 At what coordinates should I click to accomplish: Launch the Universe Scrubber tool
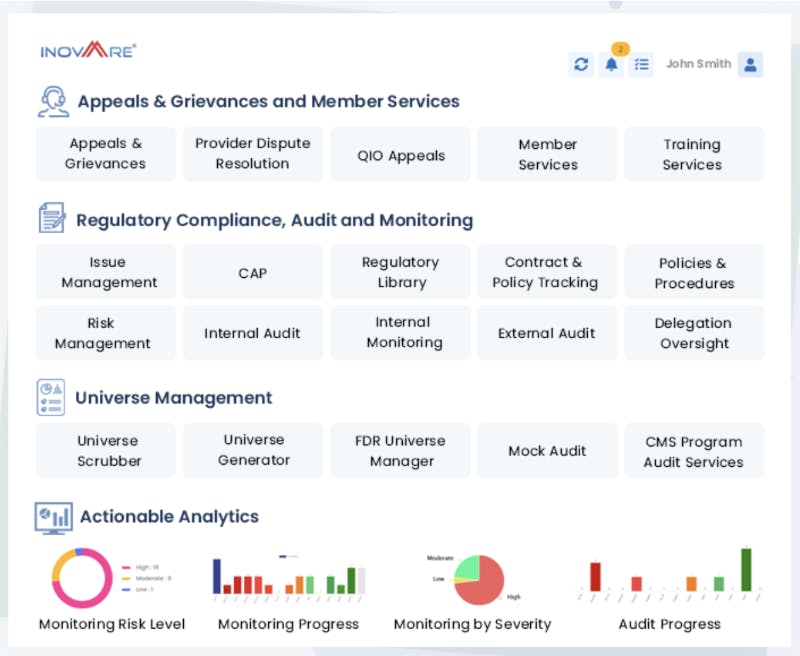107,450
